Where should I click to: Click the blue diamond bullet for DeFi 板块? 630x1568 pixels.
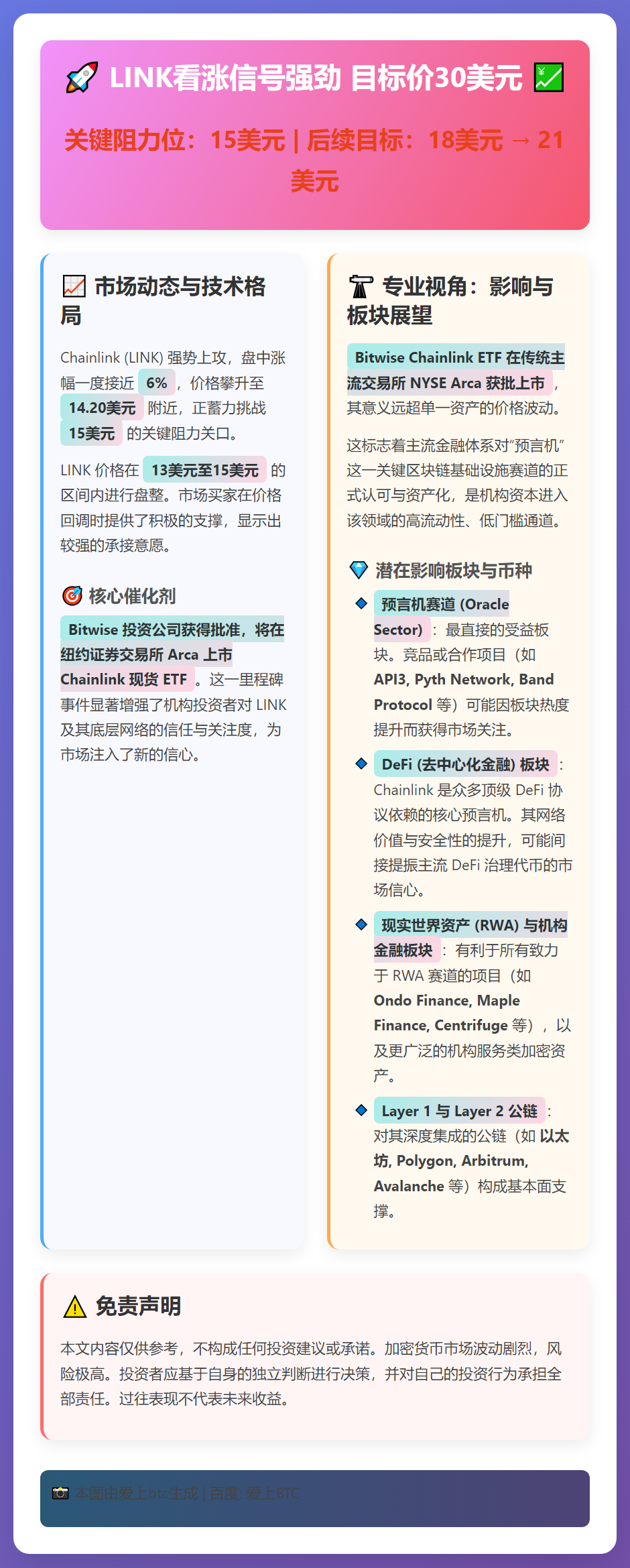(361, 764)
